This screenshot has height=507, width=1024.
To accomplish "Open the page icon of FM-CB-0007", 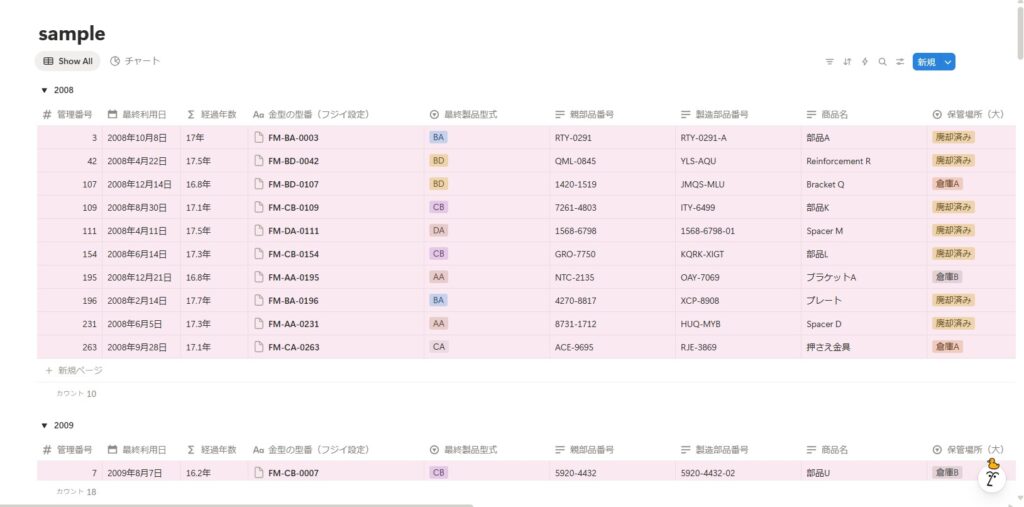I will [x=259, y=472].
